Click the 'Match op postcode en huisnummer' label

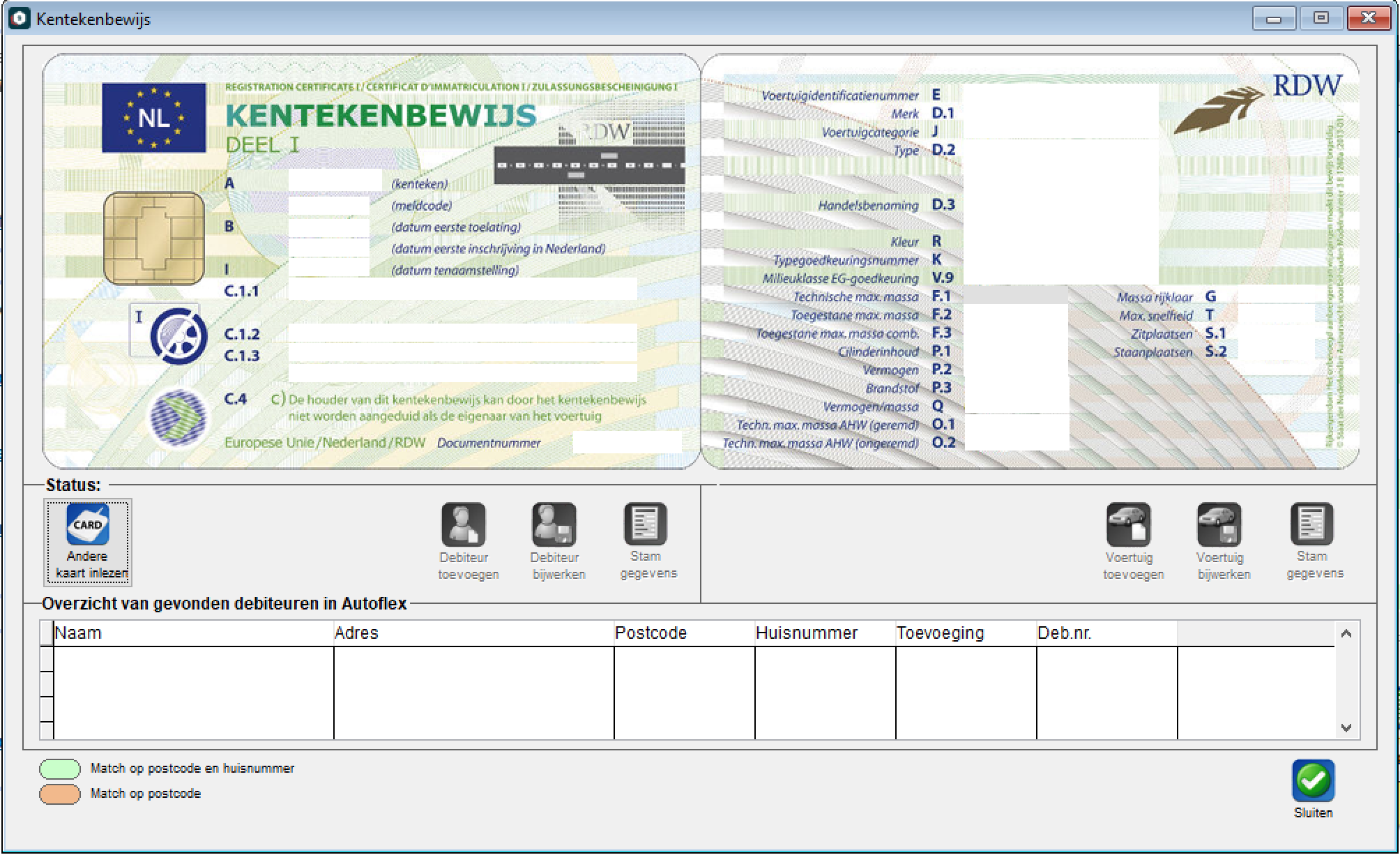192,769
